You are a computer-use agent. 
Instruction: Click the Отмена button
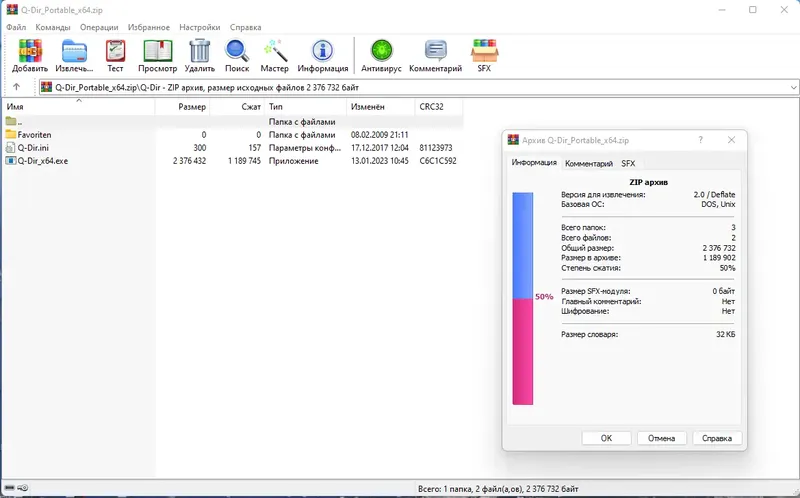662,438
